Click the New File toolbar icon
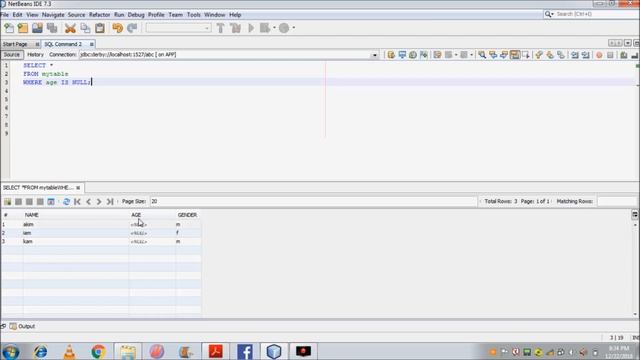Viewport: 640px width, 360px height. pos(9,28)
